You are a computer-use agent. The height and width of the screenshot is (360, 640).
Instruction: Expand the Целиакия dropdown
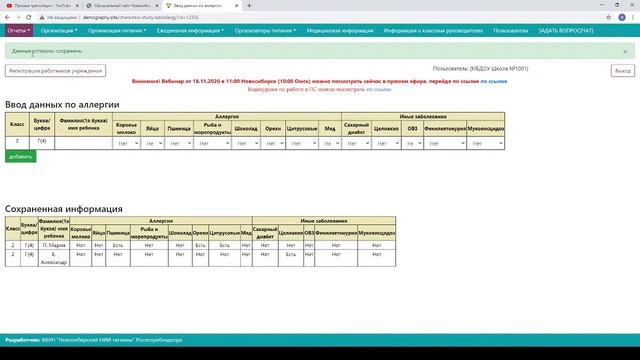386,143
